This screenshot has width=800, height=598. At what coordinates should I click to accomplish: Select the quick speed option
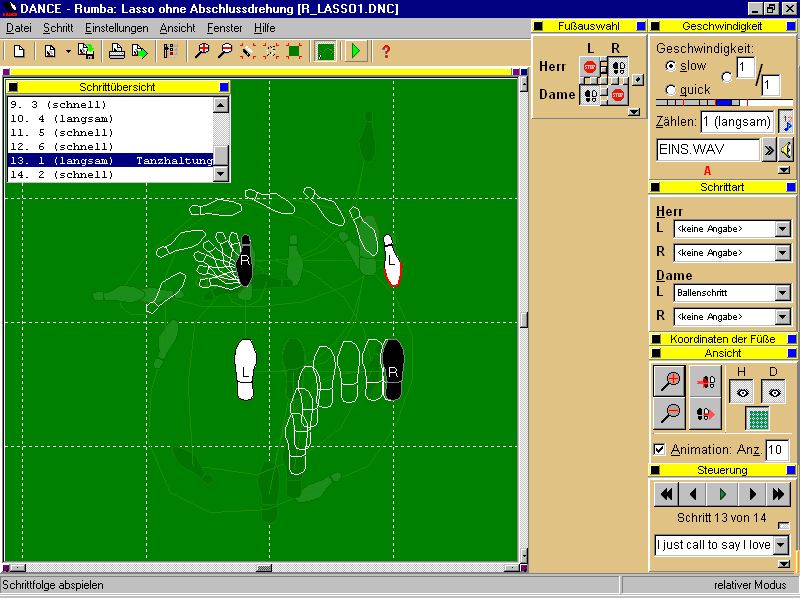671,90
